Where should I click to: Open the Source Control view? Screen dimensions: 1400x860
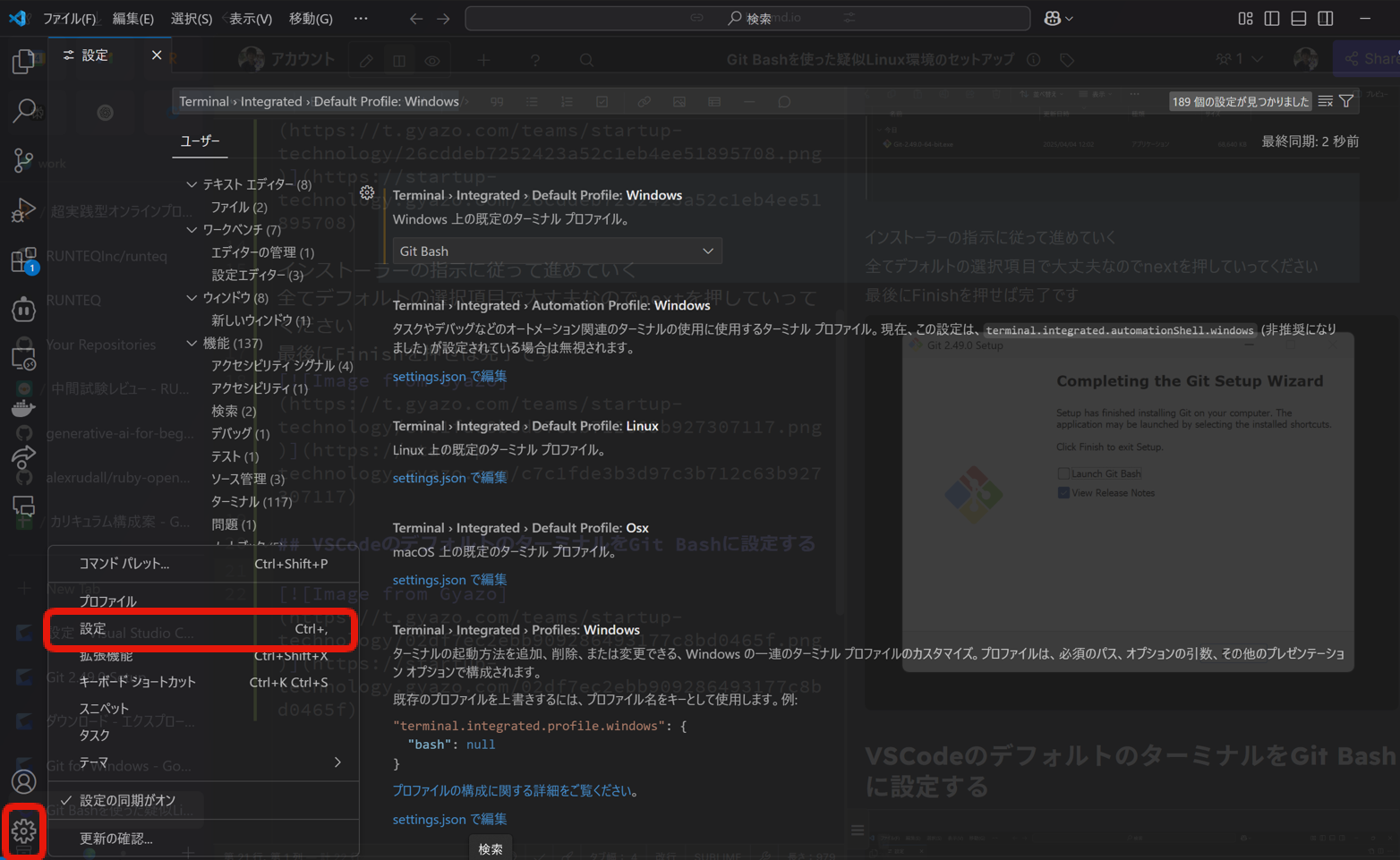(24, 161)
